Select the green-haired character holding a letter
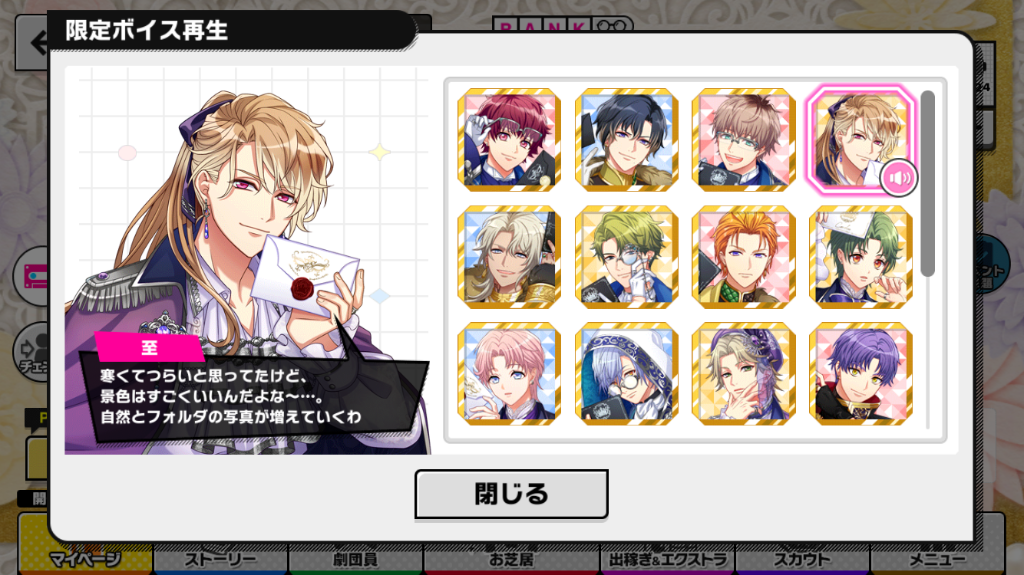Screen dimensions: 1024x575 pyautogui.click(x=861, y=257)
